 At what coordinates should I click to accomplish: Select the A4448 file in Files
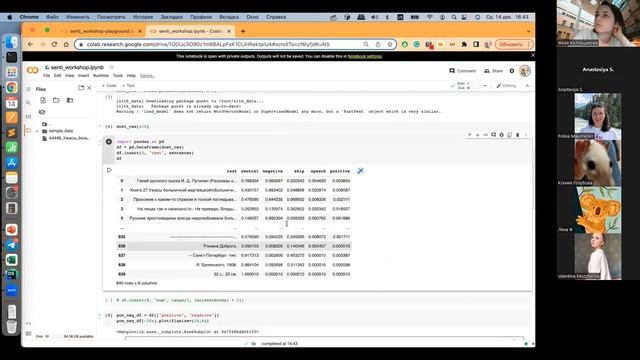(x=69, y=138)
